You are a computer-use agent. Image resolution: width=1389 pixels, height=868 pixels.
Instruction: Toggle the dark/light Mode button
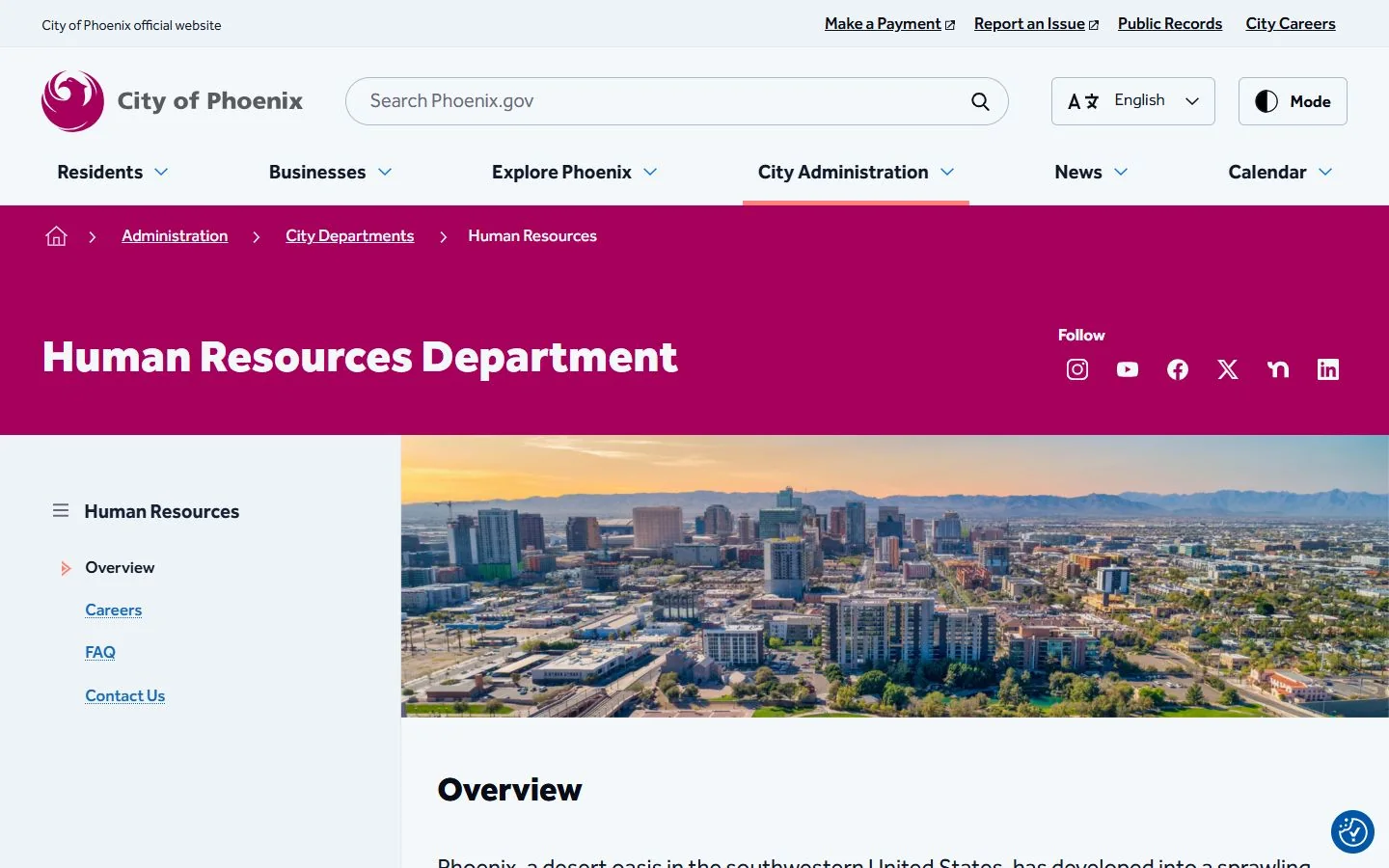tap(1293, 101)
